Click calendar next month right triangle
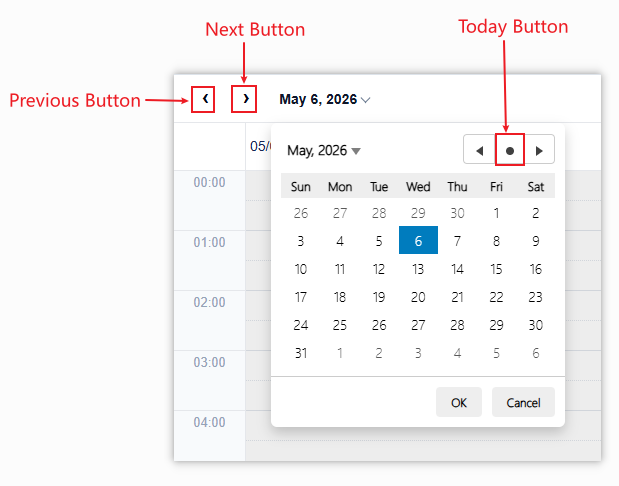The height and width of the screenshot is (486, 619). 539,150
